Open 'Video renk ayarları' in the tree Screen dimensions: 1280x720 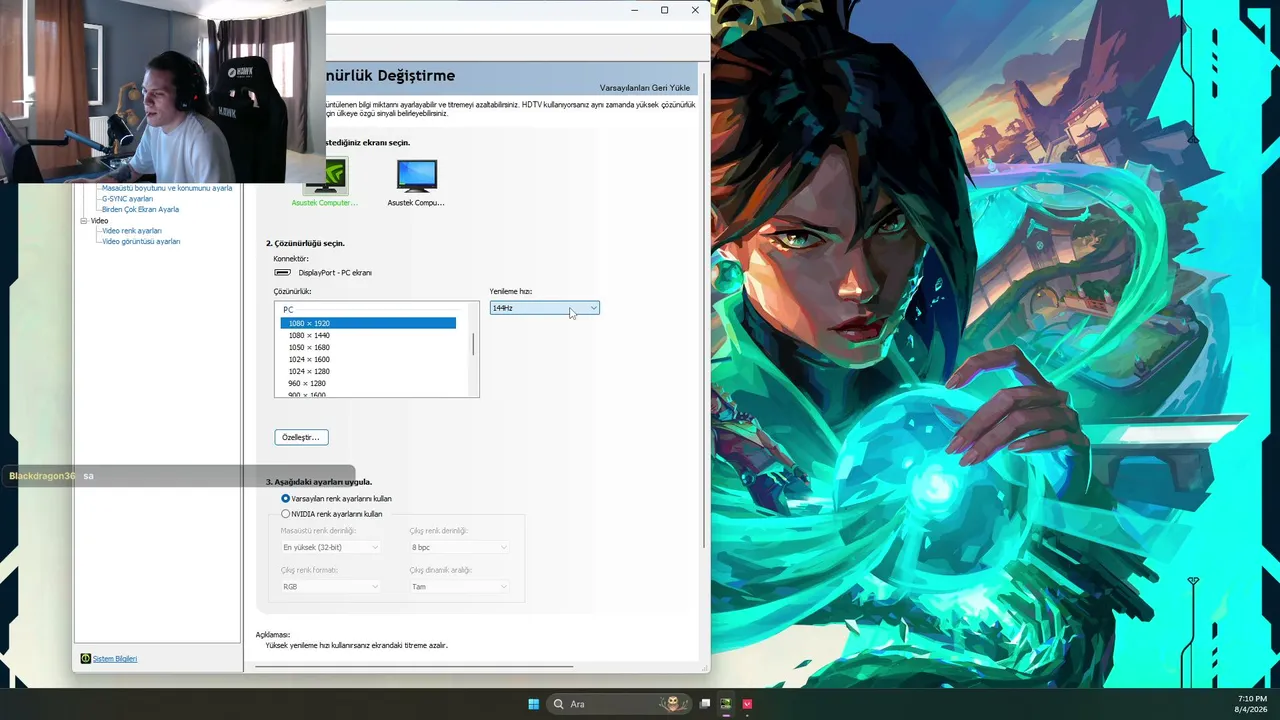[131, 231]
